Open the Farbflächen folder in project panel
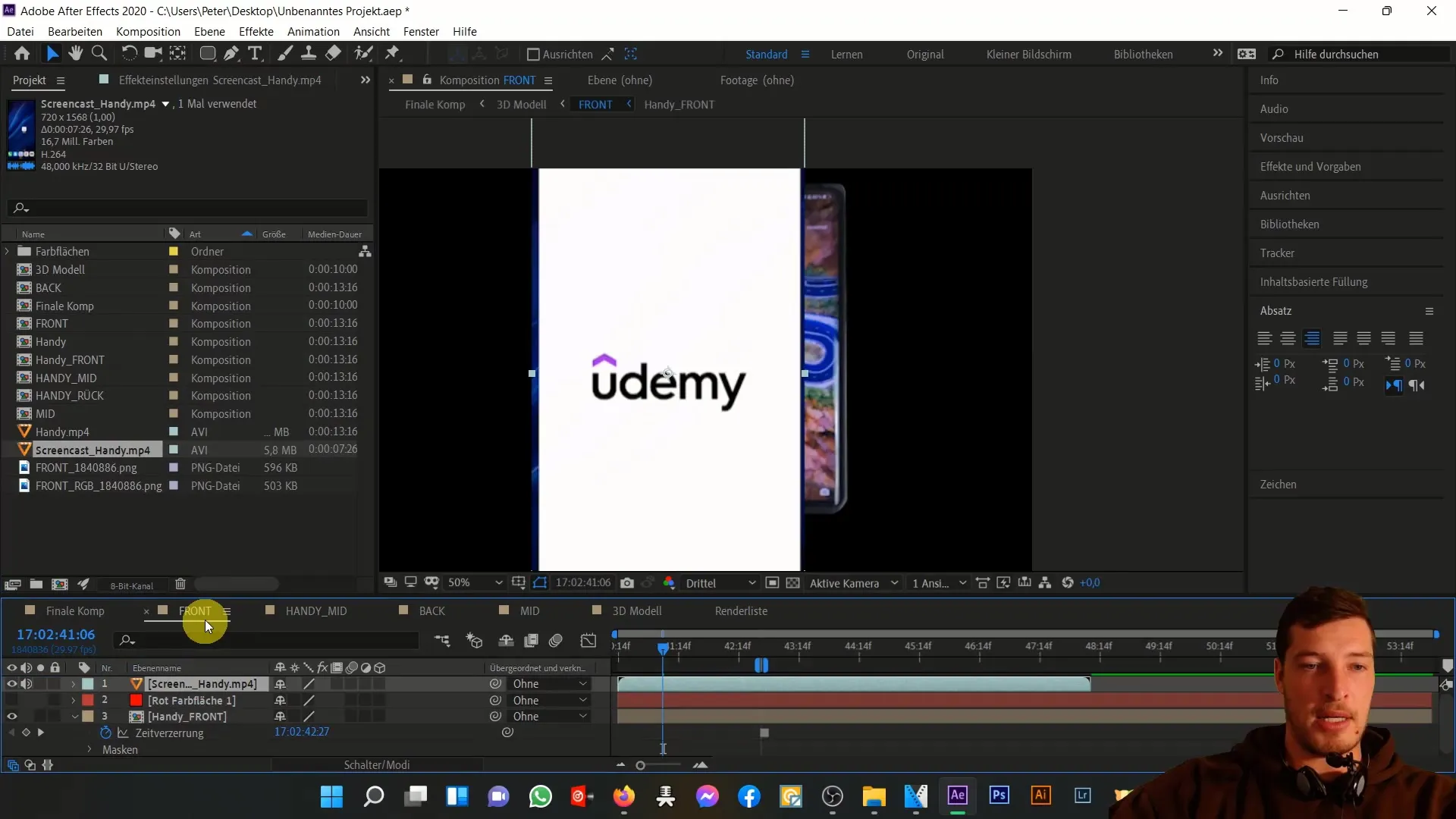1456x819 pixels. pyautogui.click(x=10, y=251)
